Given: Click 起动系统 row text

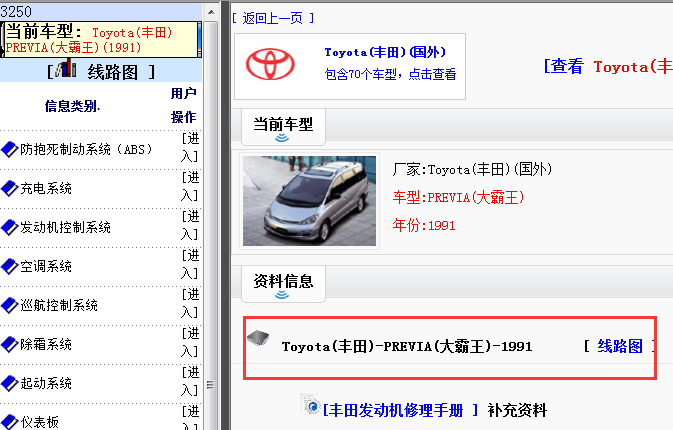Looking at the screenshot, I should point(46,383).
